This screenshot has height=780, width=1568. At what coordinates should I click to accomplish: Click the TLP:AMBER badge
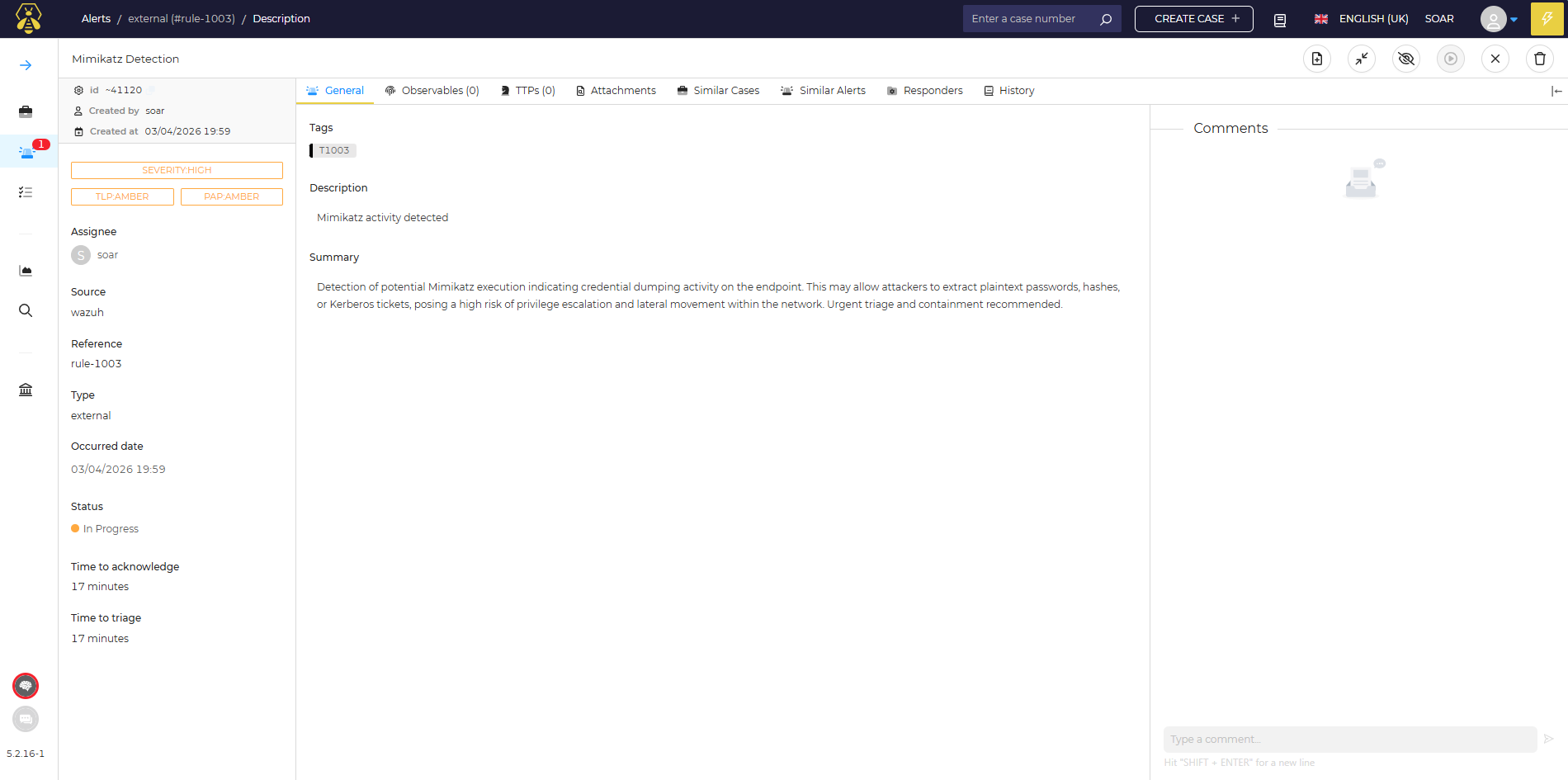tap(122, 196)
